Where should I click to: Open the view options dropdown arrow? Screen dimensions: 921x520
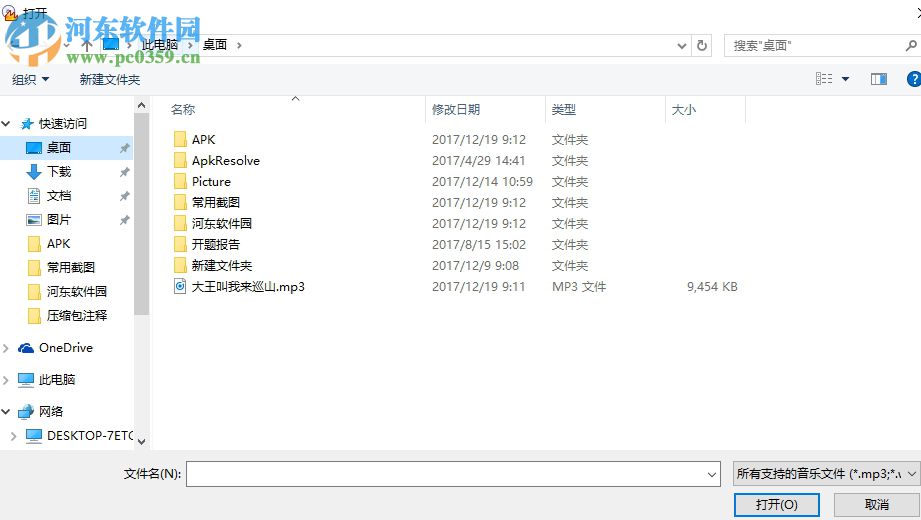[x=845, y=79]
